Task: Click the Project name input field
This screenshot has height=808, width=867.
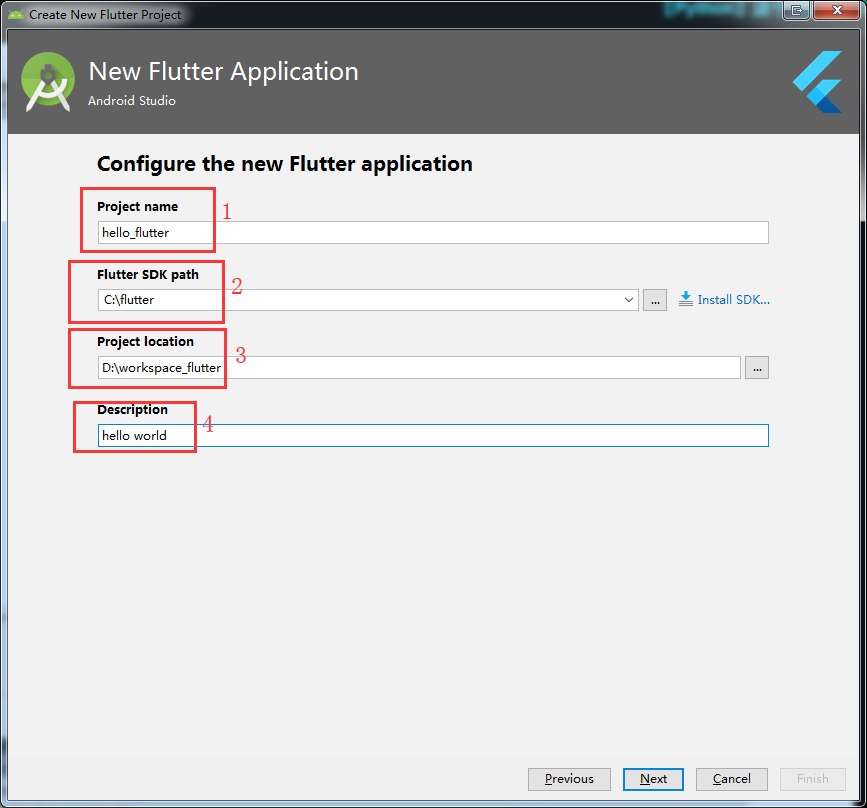Action: click(x=433, y=232)
